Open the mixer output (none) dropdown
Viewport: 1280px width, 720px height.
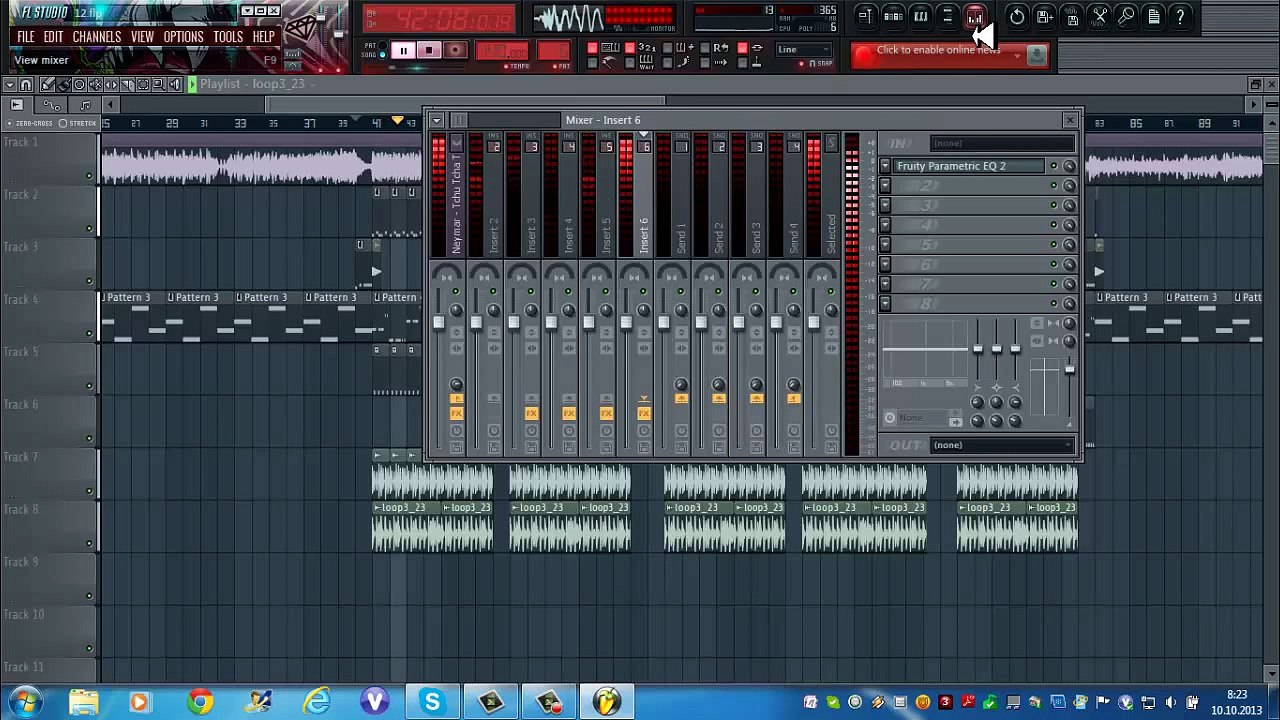(x=1002, y=445)
